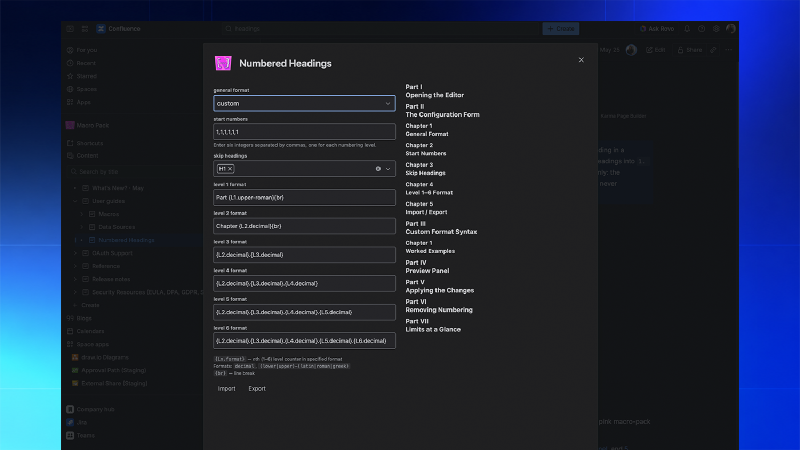Copy page link using the link icon

[713, 50]
